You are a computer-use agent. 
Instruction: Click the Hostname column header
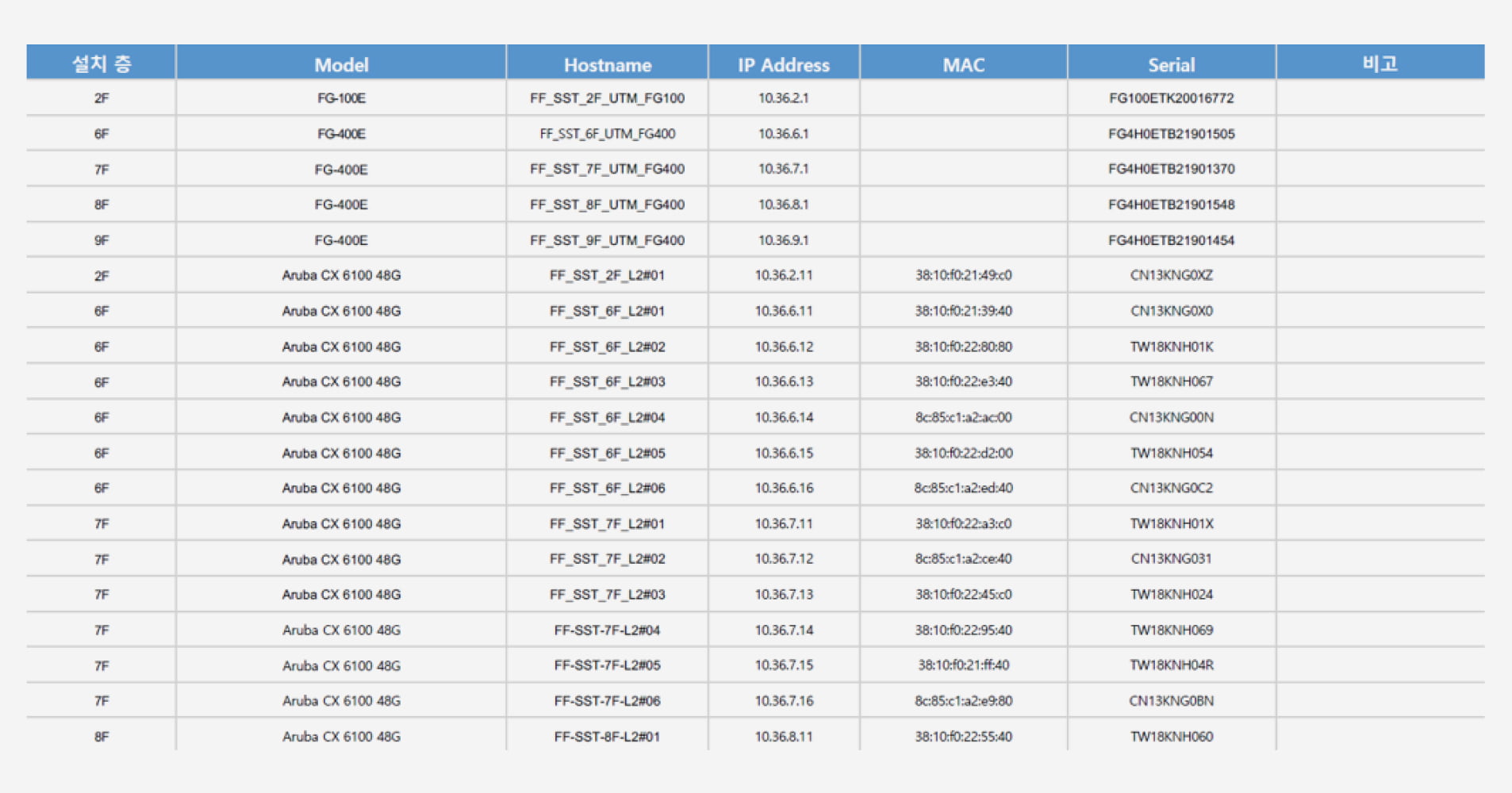point(607,64)
